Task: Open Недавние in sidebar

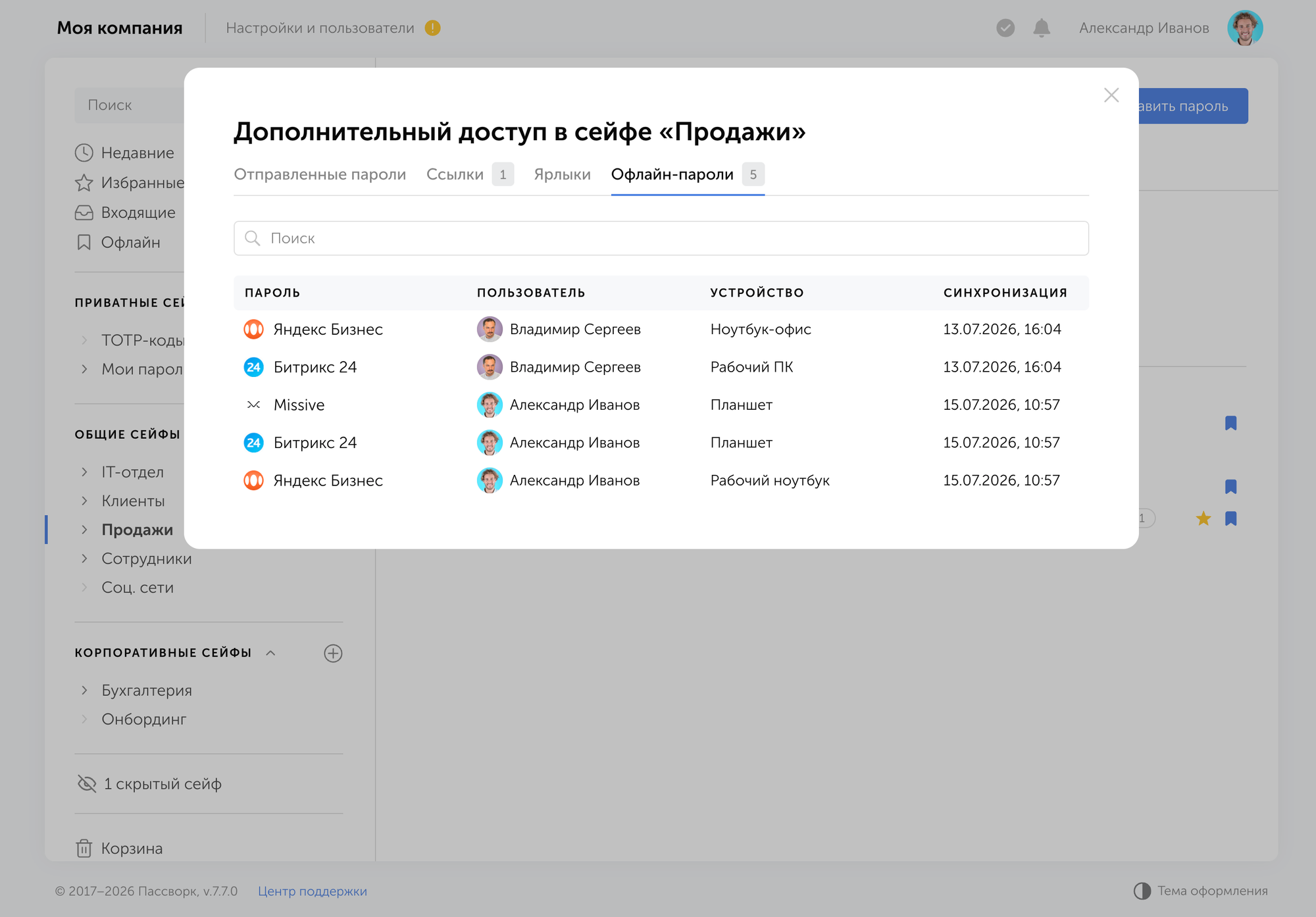Action: [x=124, y=153]
